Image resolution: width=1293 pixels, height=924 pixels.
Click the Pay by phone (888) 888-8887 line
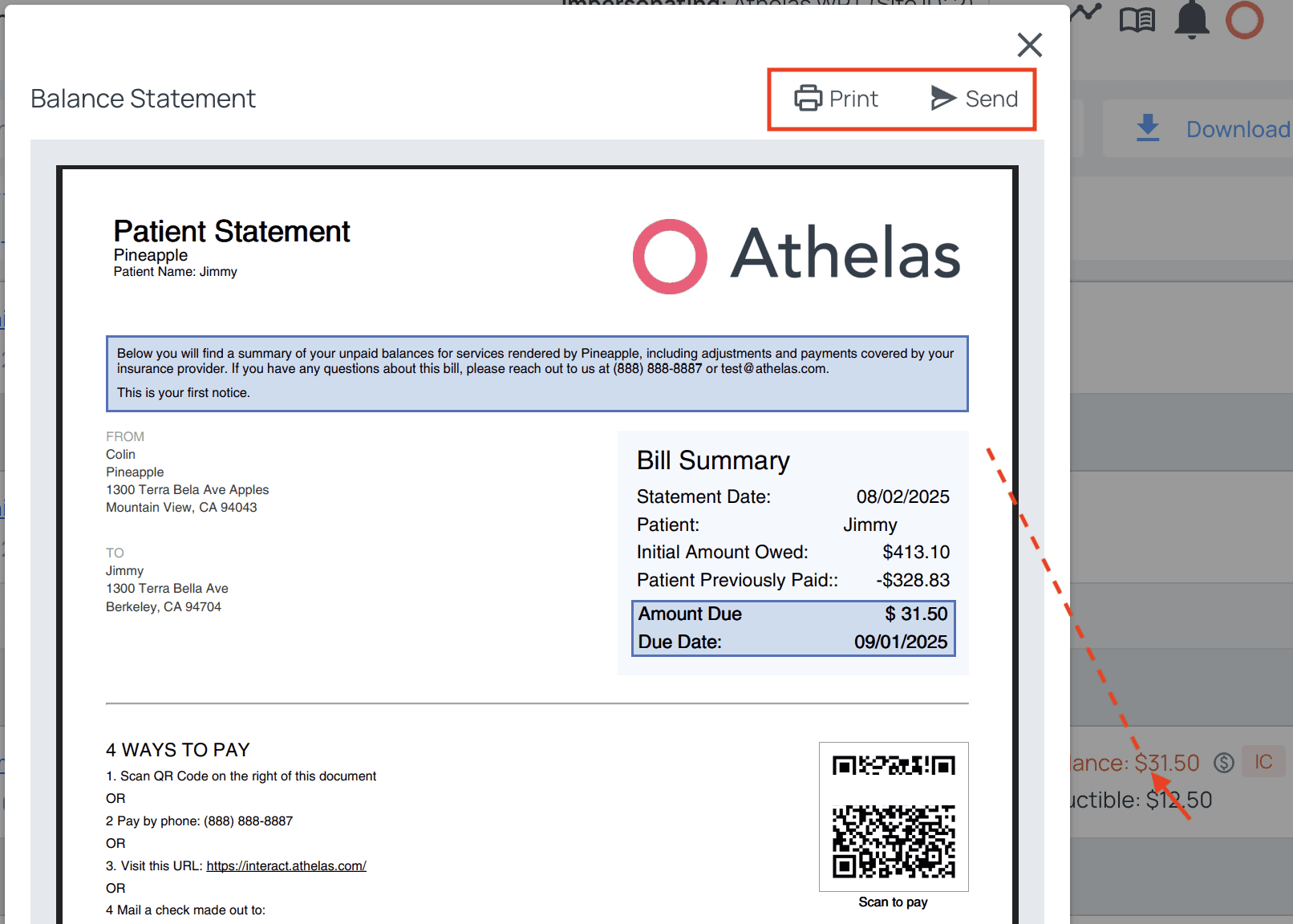pyautogui.click(x=200, y=821)
